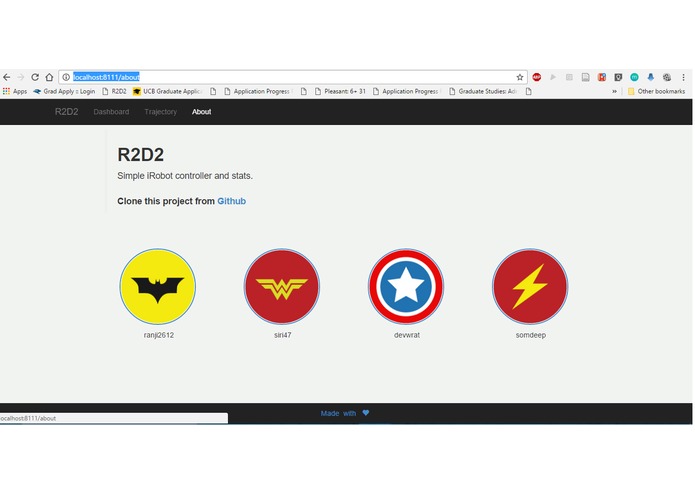Open the dark shield extension icon
The image size is (695, 494).
(x=618, y=77)
